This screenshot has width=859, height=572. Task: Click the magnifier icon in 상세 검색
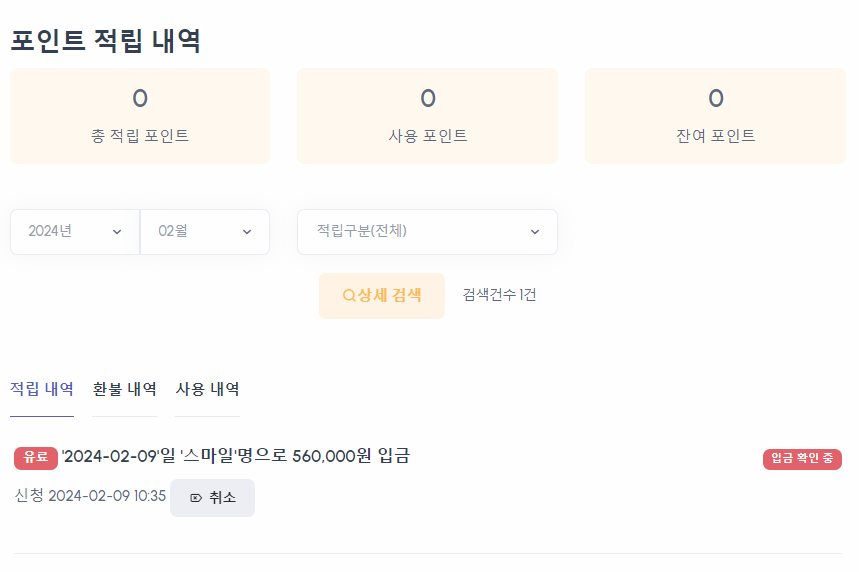pyautogui.click(x=349, y=296)
